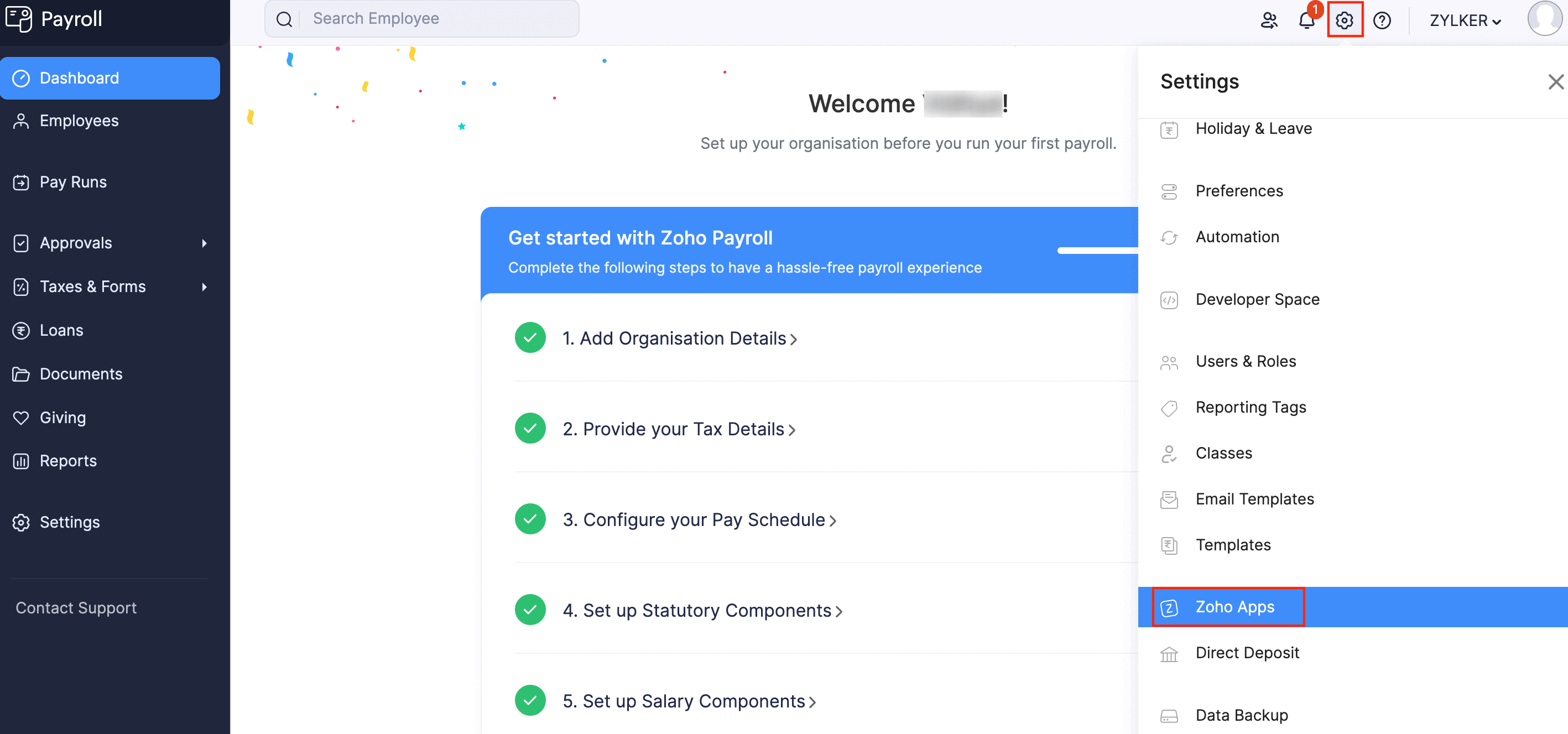Viewport: 1568px width, 734px height.
Task: Close the Settings panel
Action: click(1555, 81)
